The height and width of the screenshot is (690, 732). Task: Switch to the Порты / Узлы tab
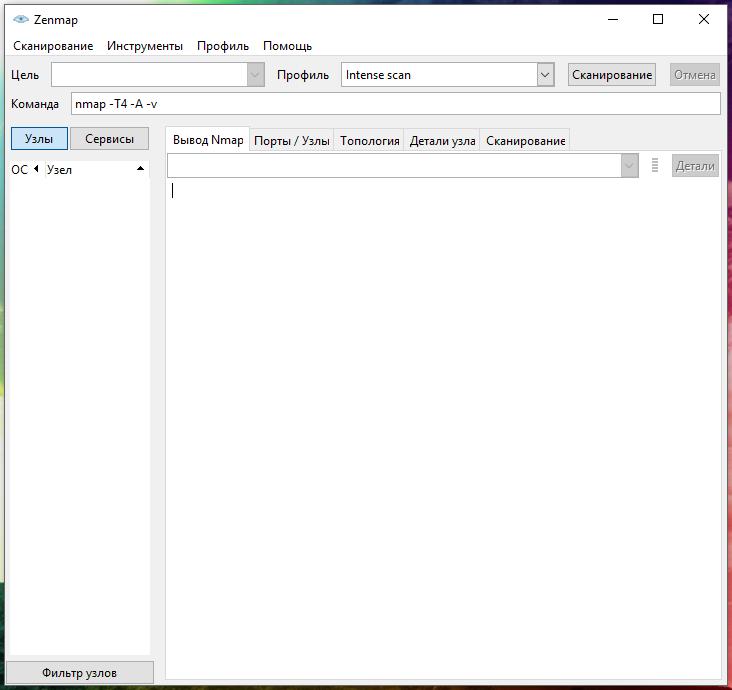(292, 141)
